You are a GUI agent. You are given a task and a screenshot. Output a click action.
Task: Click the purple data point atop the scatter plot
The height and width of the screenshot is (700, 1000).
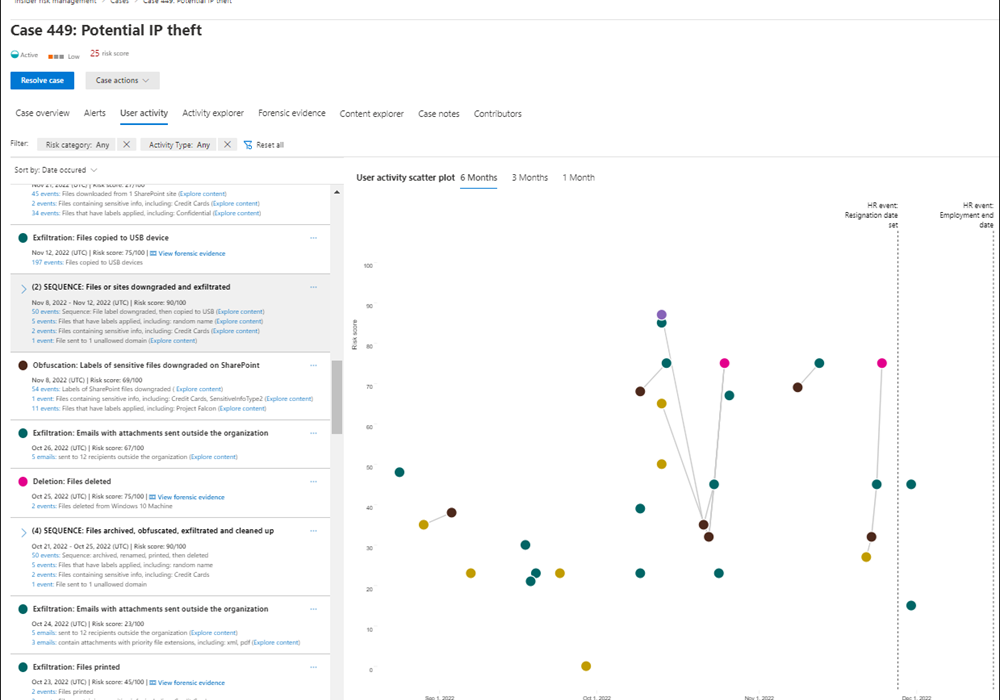(x=661, y=315)
